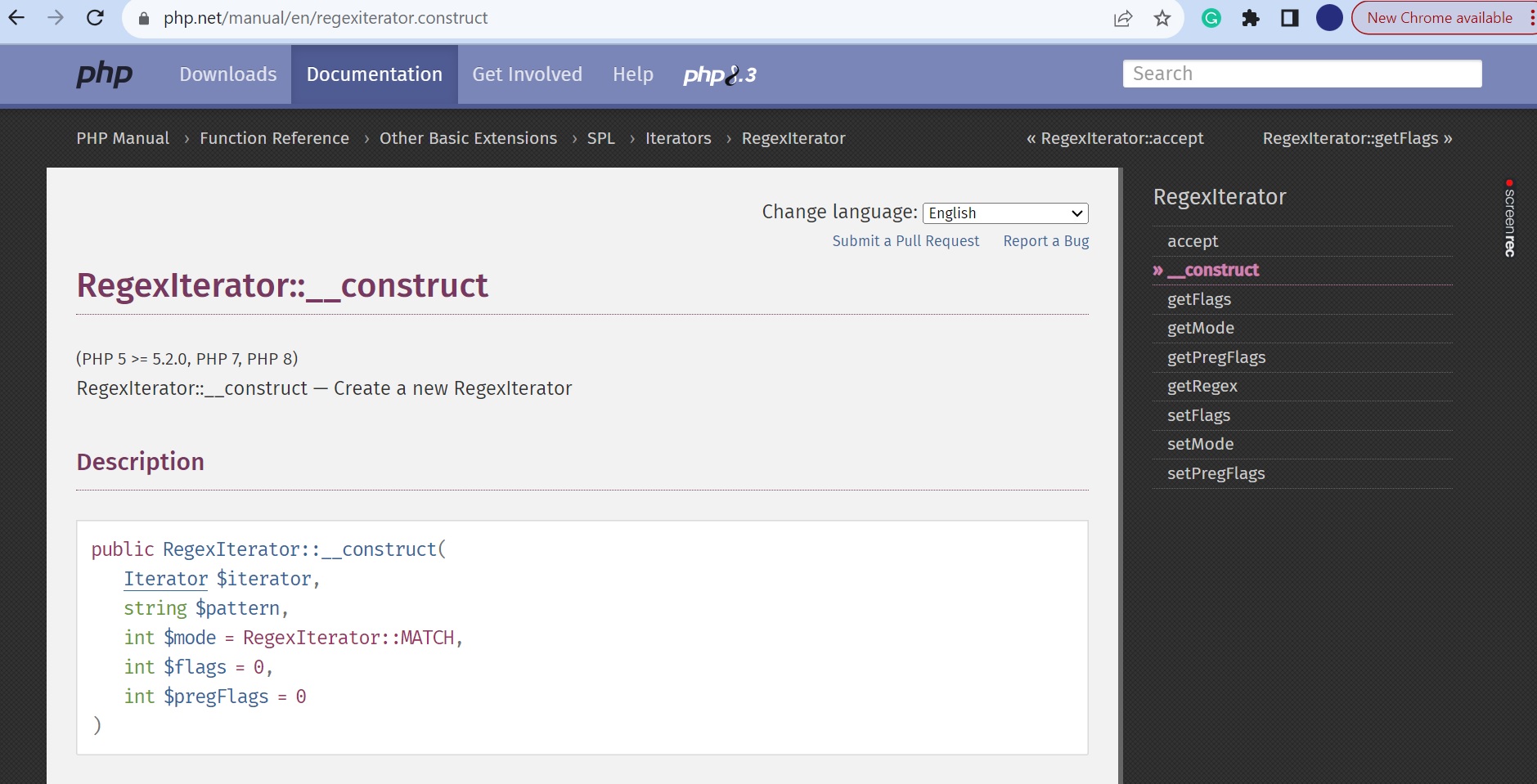Click the $pregFlags parameter in code
Image resolution: width=1537 pixels, height=784 pixels.
pyautogui.click(x=216, y=697)
